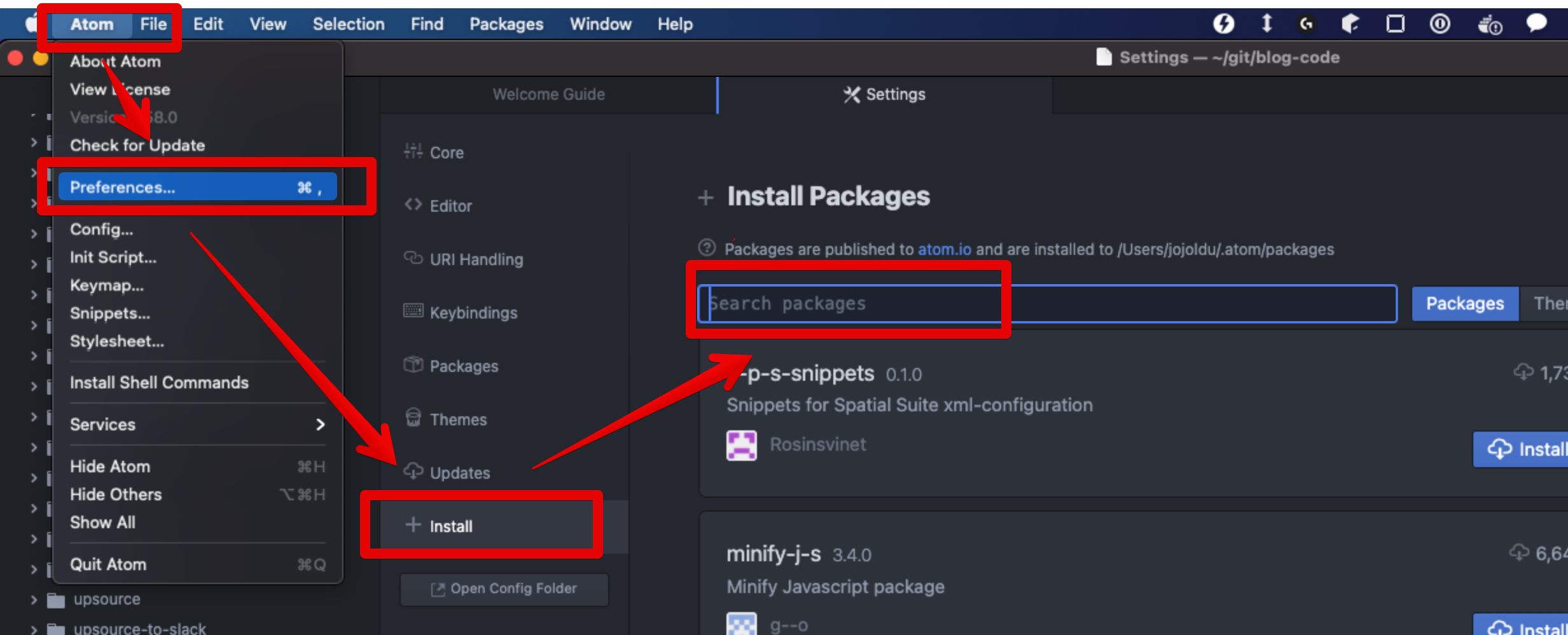This screenshot has width=1568, height=635.
Task: Select Show All menu item
Action: coord(197,522)
